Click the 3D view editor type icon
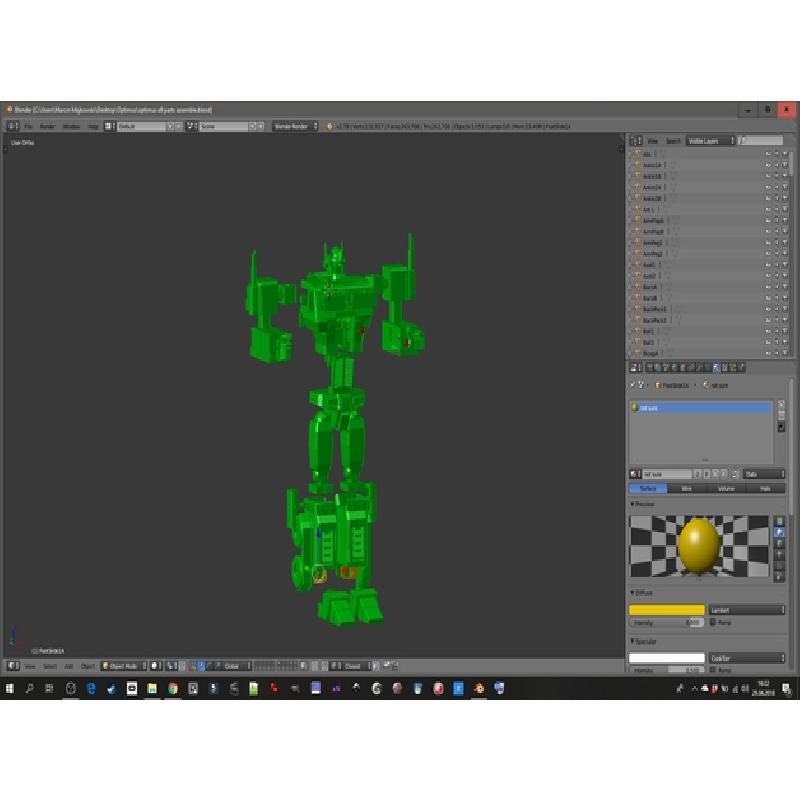 pyautogui.click(x=13, y=666)
